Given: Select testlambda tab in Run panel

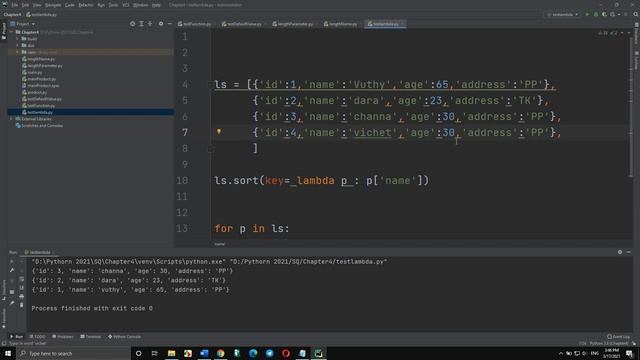Looking at the screenshot, I should point(40,252).
